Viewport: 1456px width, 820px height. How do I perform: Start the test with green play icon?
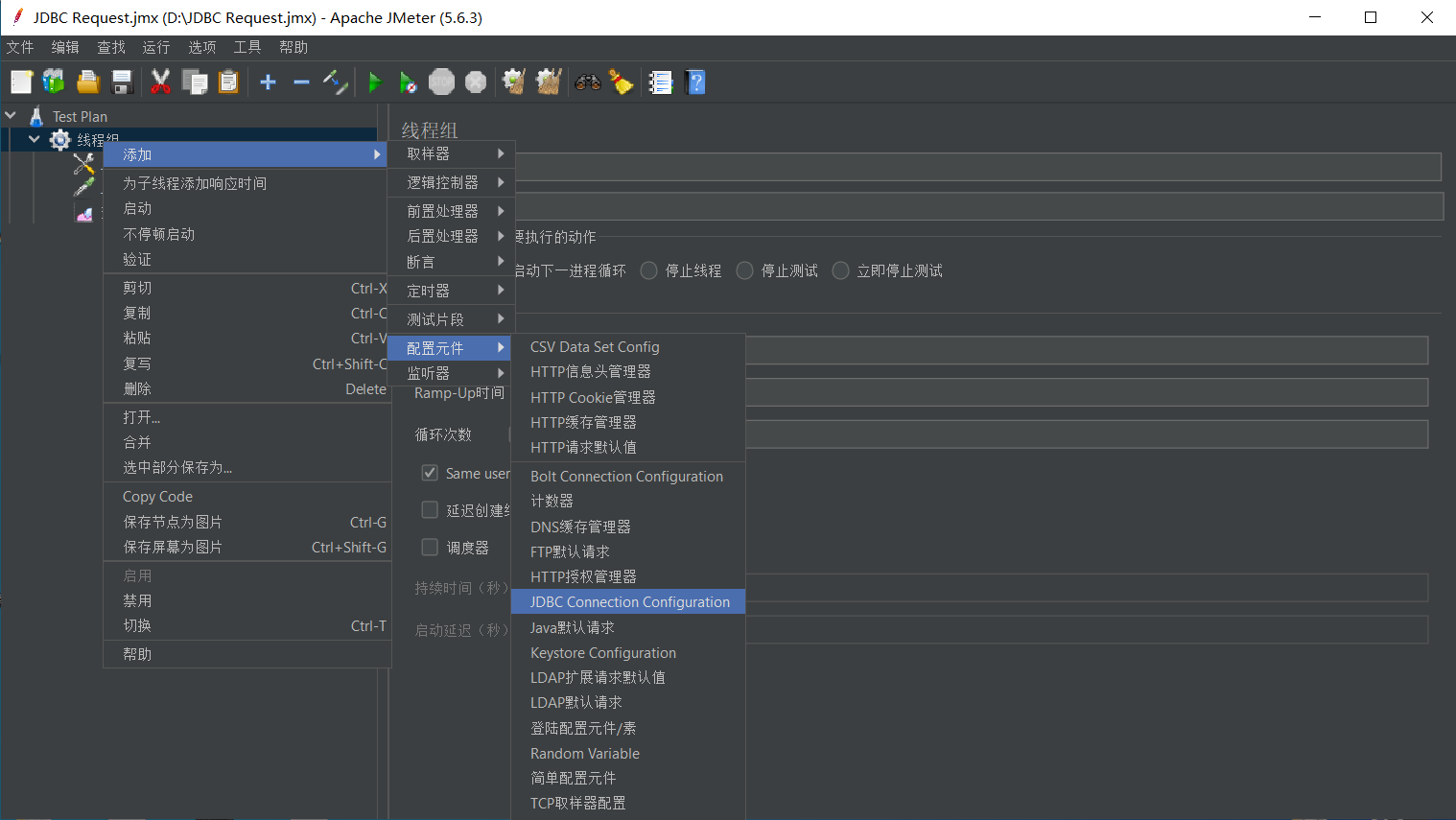click(x=375, y=82)
